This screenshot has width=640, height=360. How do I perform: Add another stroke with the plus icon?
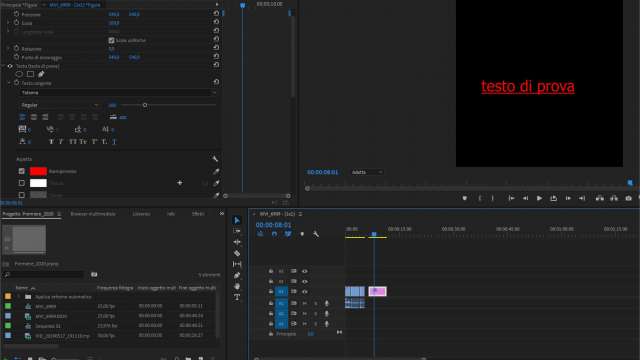pos(180,183)
